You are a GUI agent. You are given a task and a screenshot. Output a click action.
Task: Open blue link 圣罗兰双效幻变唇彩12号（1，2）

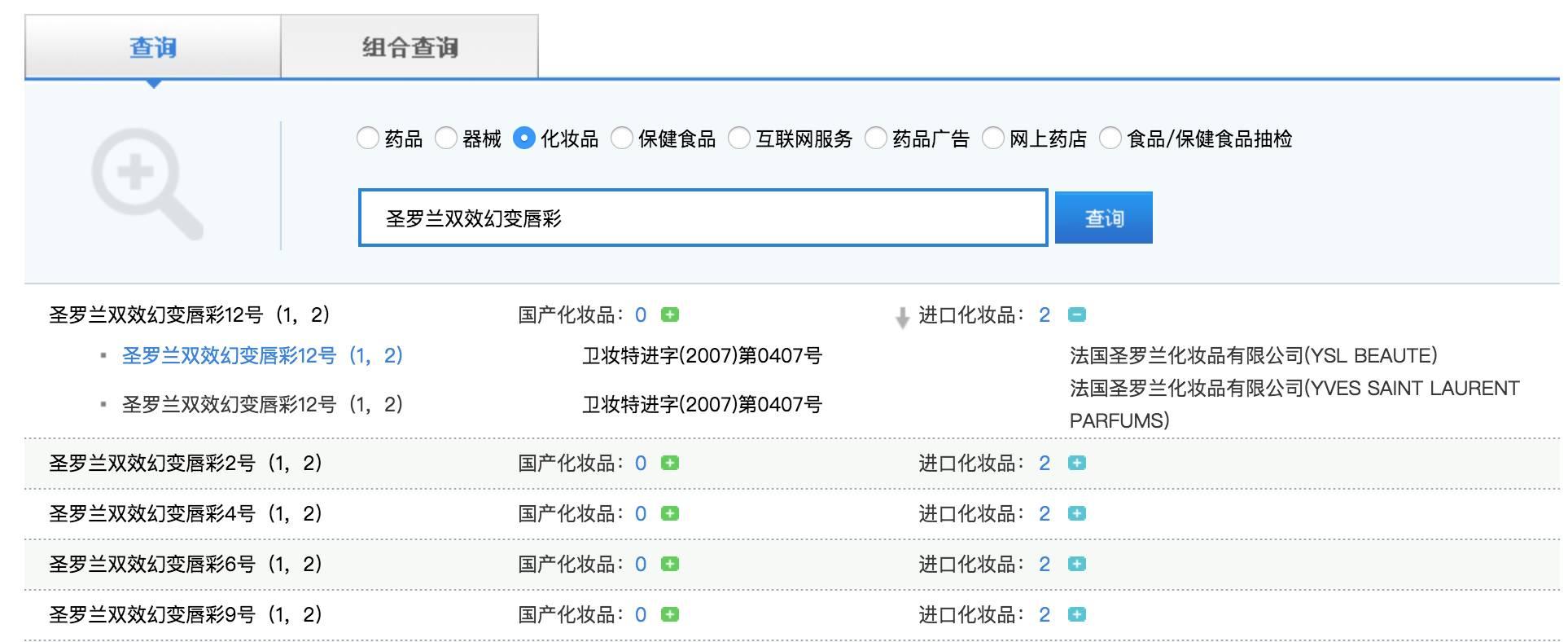(262, 356)
